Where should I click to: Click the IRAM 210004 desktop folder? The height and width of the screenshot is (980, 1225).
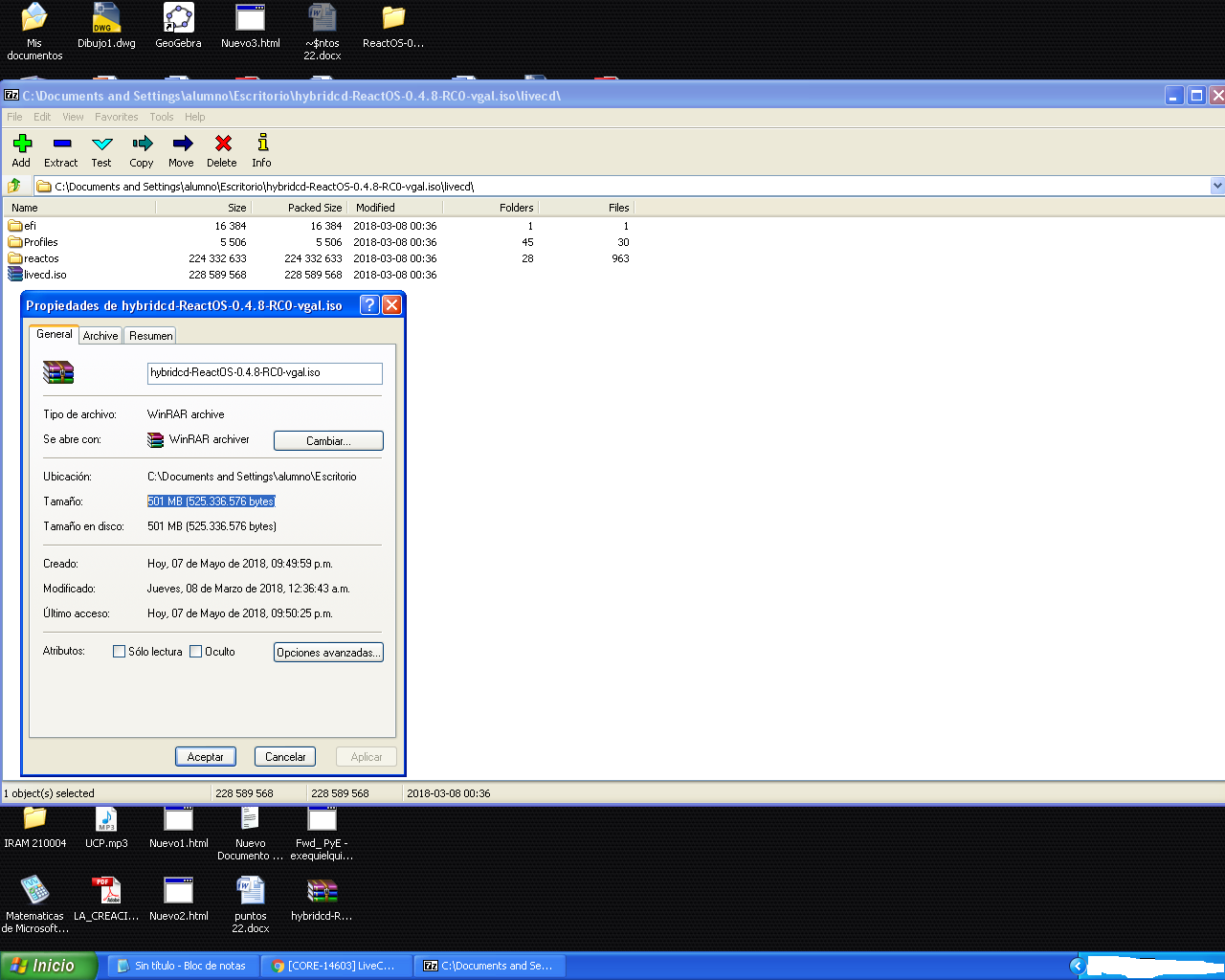click(35, 827)
